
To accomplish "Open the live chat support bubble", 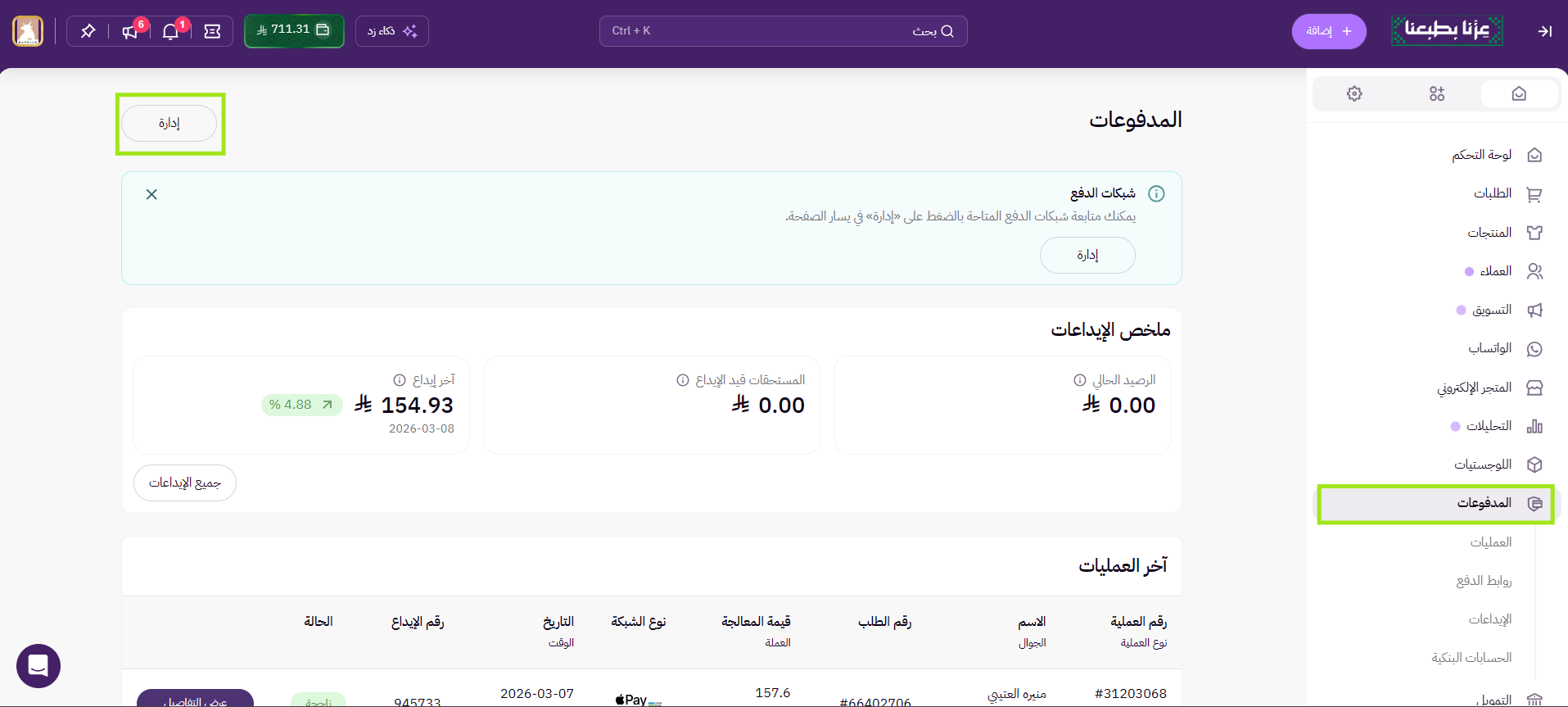I will coord(38,666).
